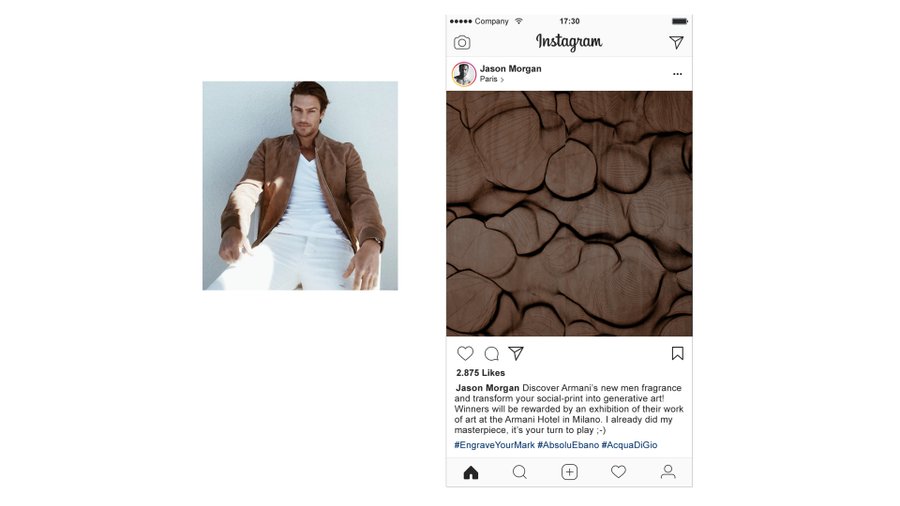Screen dimensions: 900x506
Task: Open comments with the speech bubble icon
Action: pos(491,353)
